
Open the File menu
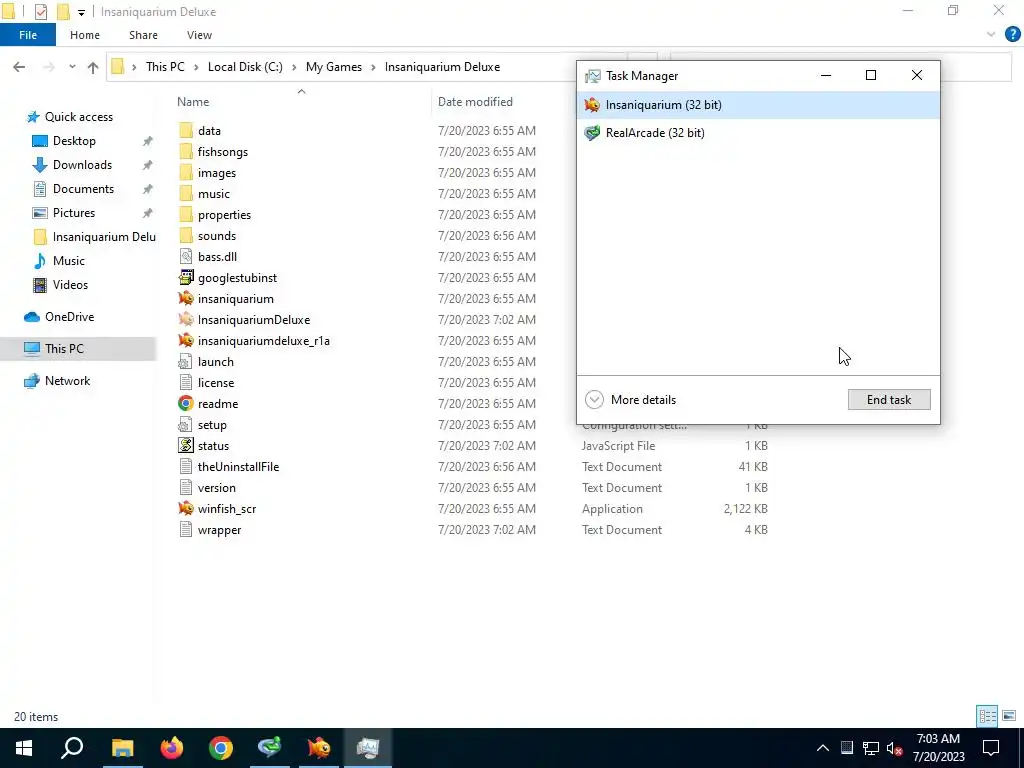pos(27,35)
